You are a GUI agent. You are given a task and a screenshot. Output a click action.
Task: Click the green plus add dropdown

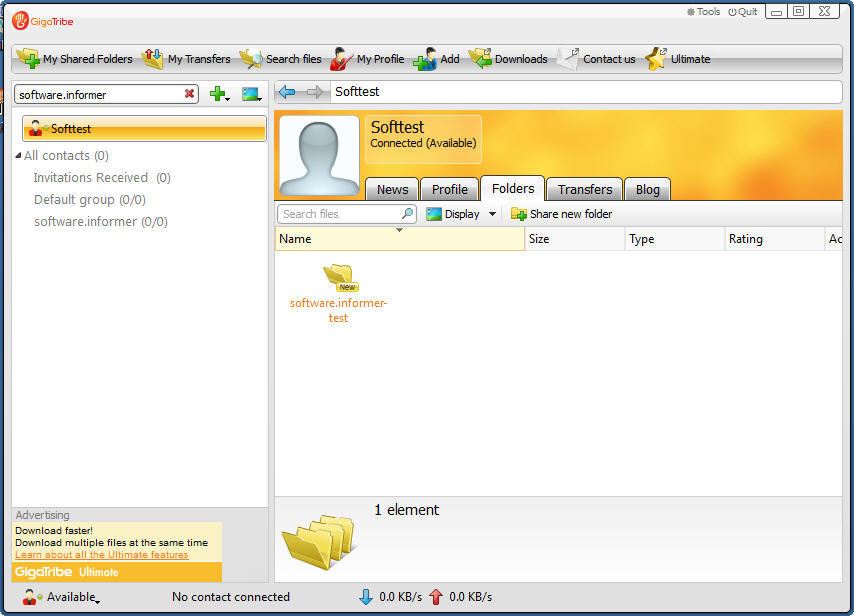click(x=219, y=94)
